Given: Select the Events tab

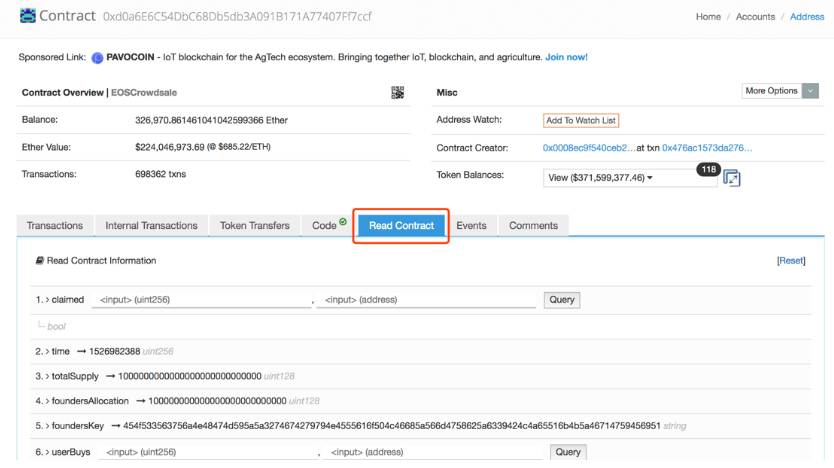Looking at the screenshot, I should pyautogui.click(x=471, y=226).
